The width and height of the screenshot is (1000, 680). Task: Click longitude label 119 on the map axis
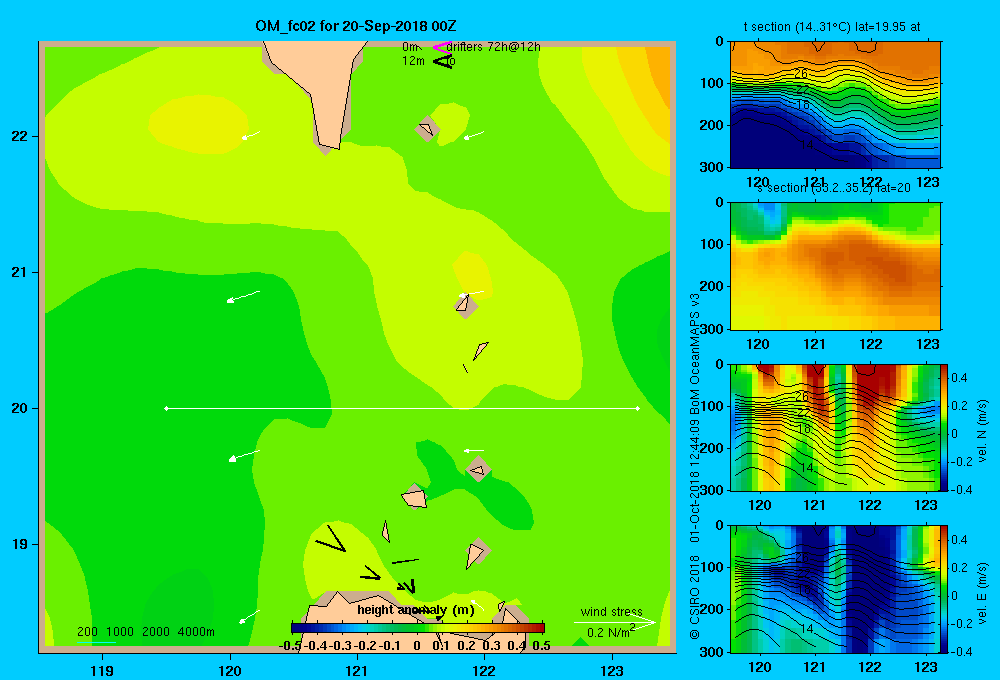tap(102, 670)
